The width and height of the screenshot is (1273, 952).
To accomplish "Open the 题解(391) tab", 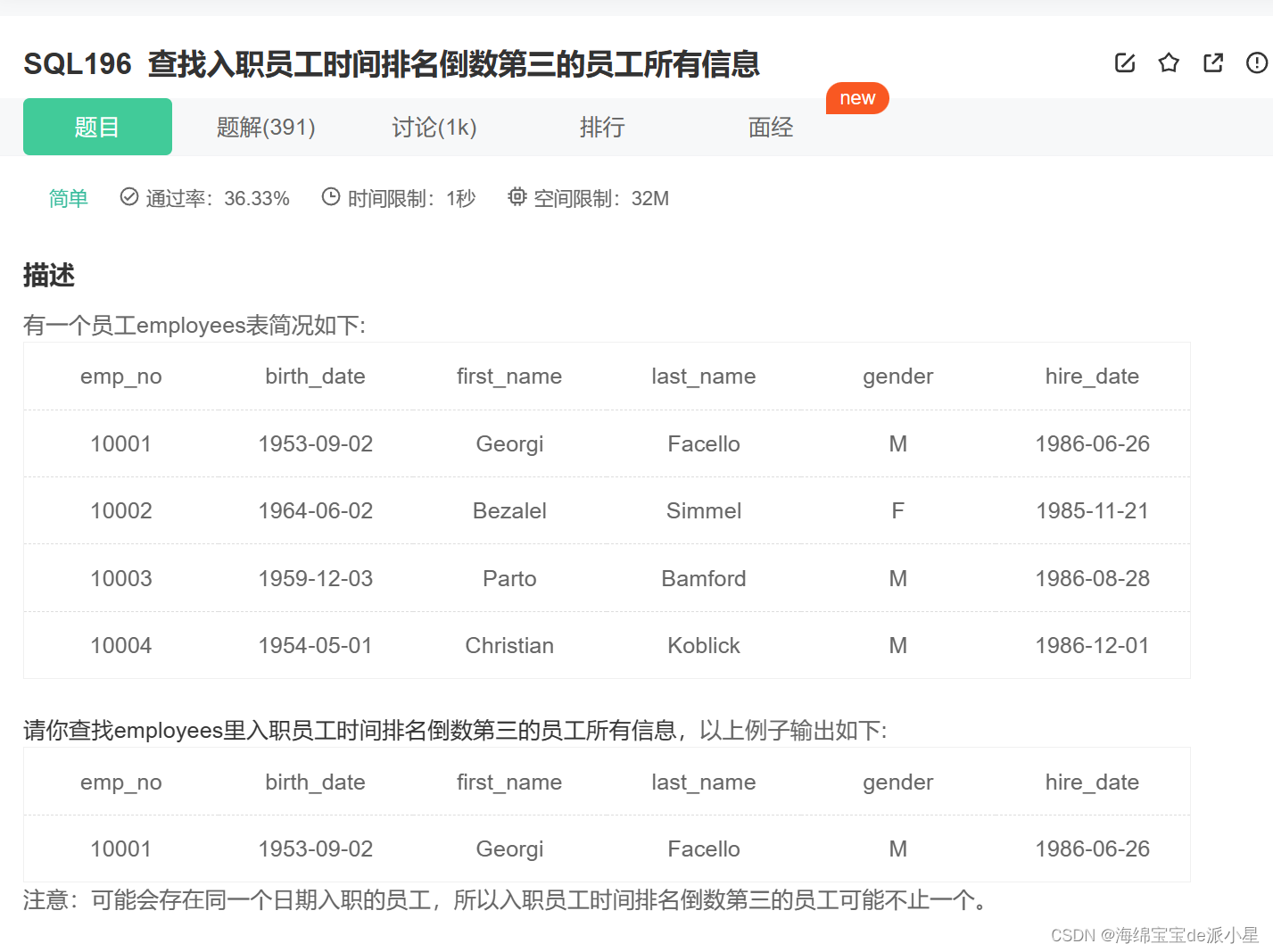I will 266,127.
